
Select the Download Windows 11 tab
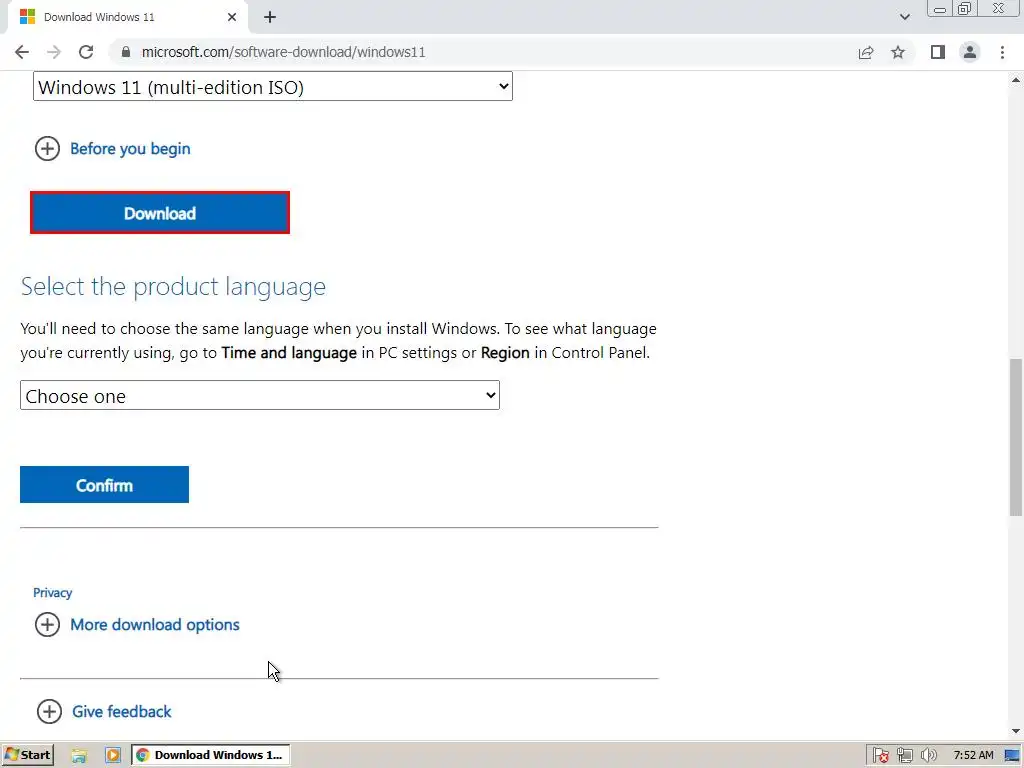click(x=127, y=17)
